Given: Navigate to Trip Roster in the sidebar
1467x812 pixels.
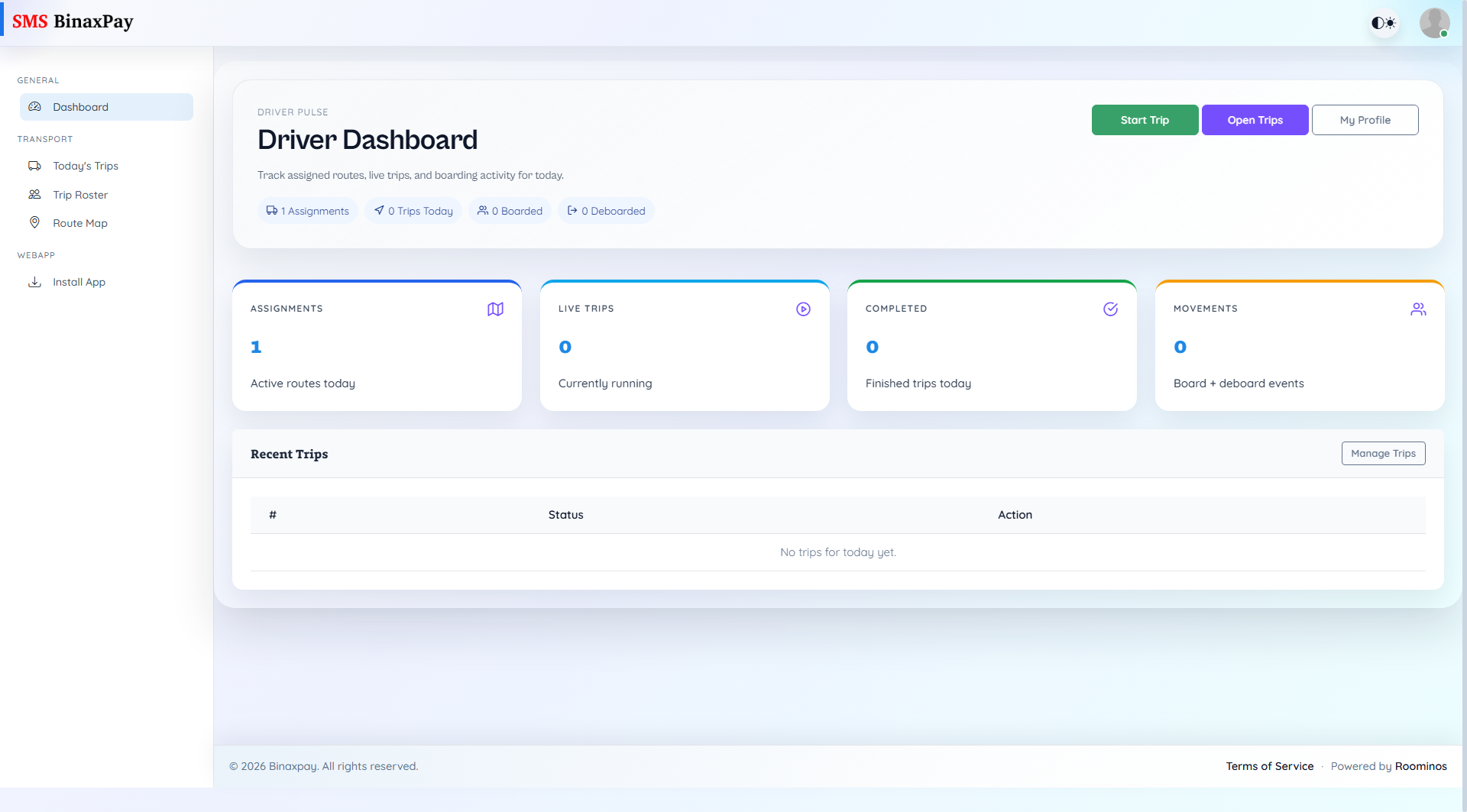Looking at the screenshot, I should [x=79, y=195].
